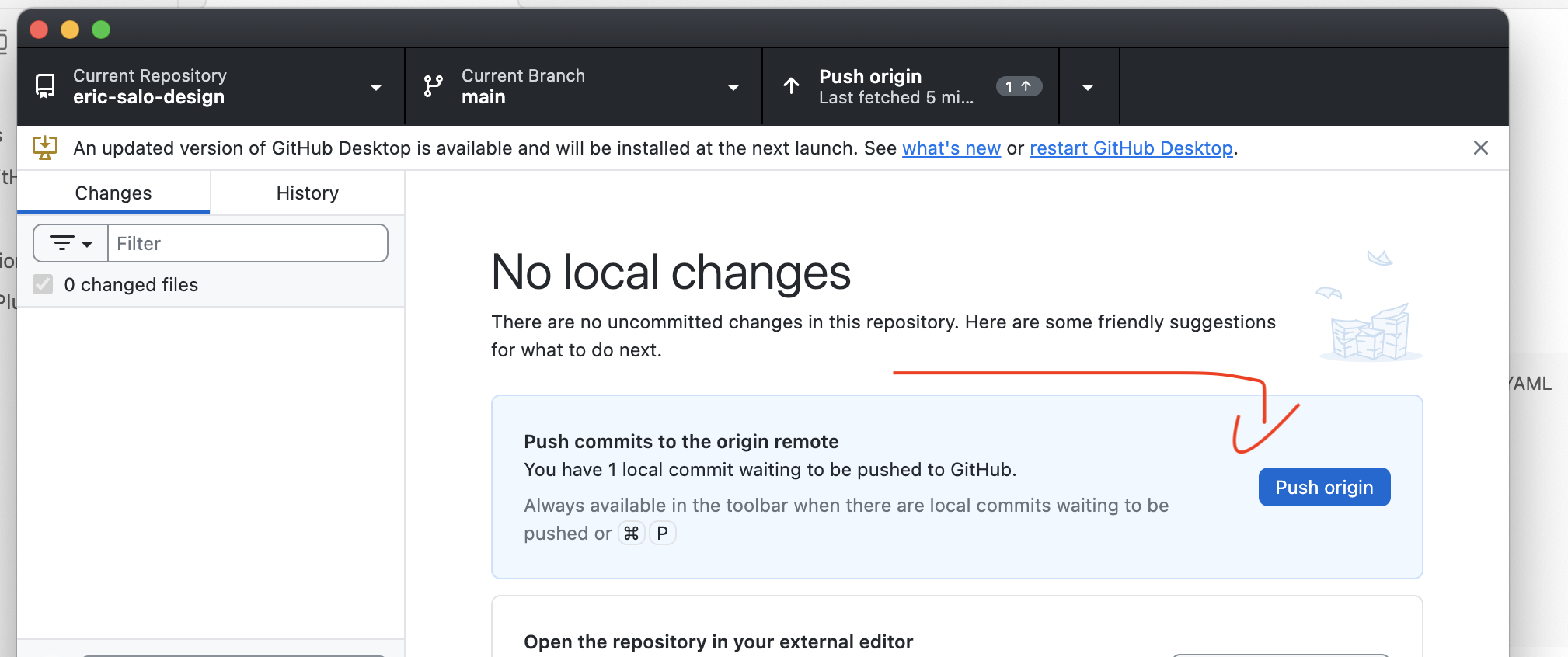1568x657 pixels.
Task: Click Push origin in the toolbar
Action: (x=911, y=86)
